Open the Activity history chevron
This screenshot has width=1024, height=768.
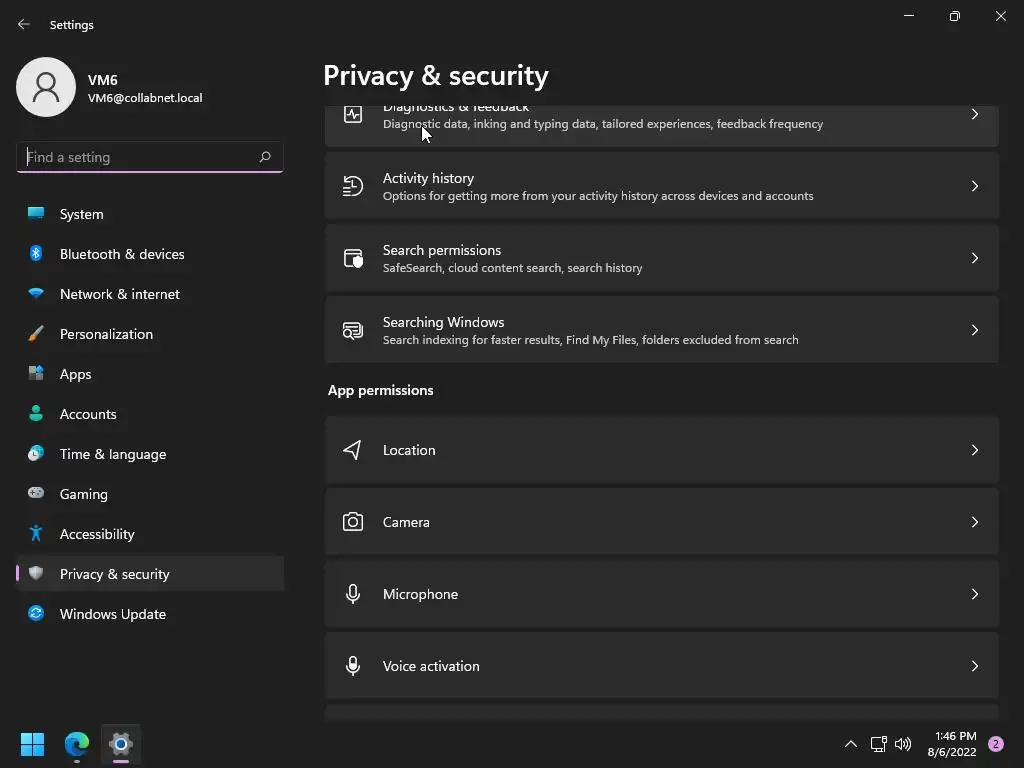(974, 186)
